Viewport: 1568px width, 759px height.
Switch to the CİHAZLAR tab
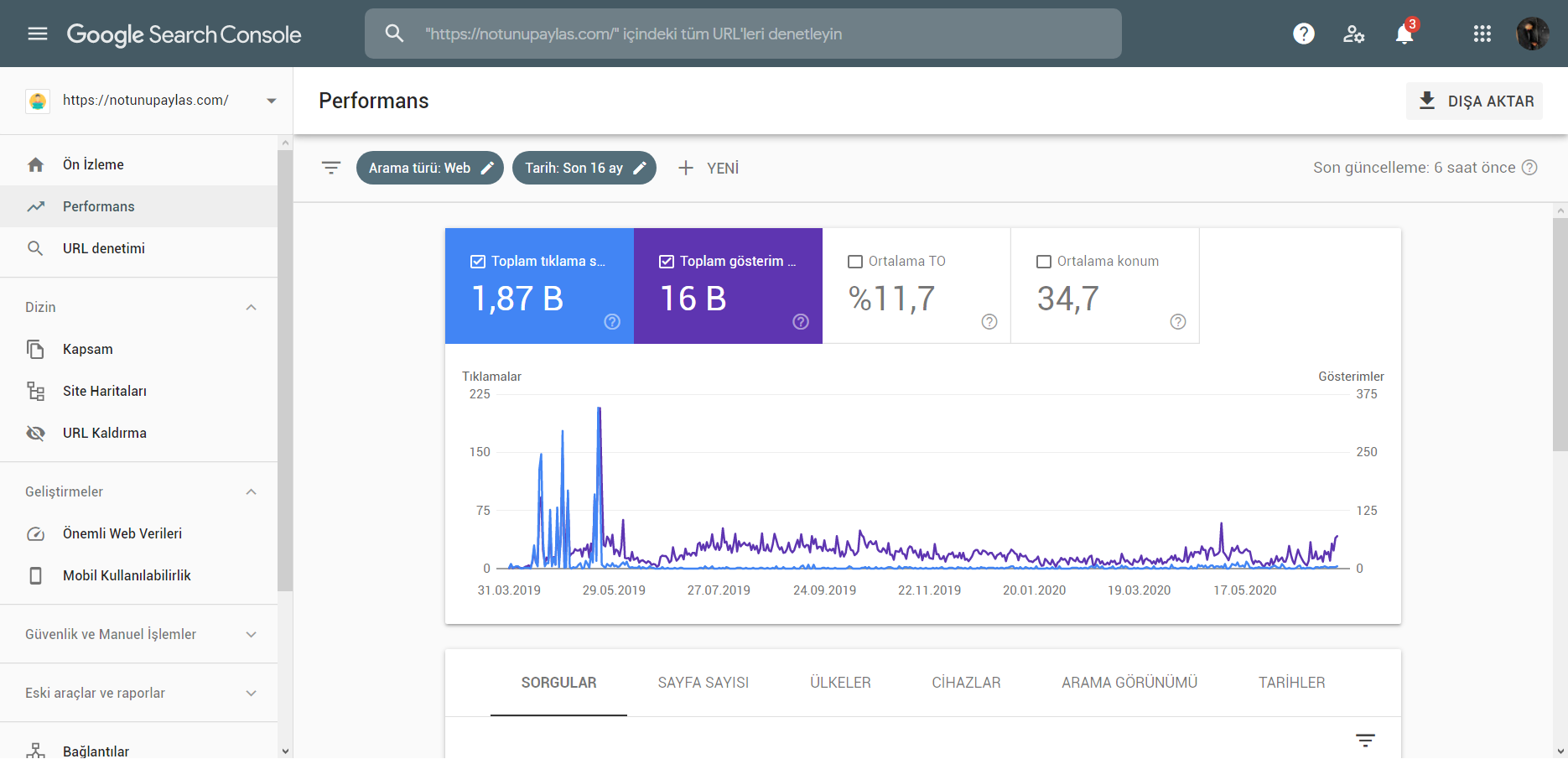point(966,683)
